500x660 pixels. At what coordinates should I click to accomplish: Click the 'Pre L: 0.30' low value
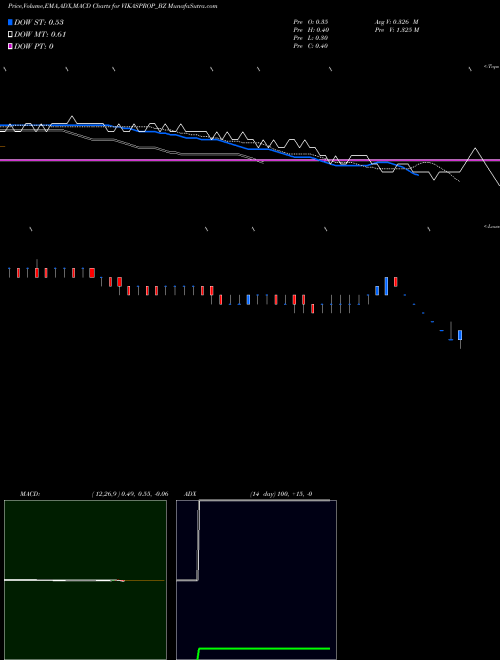click(x=311, y=38)
